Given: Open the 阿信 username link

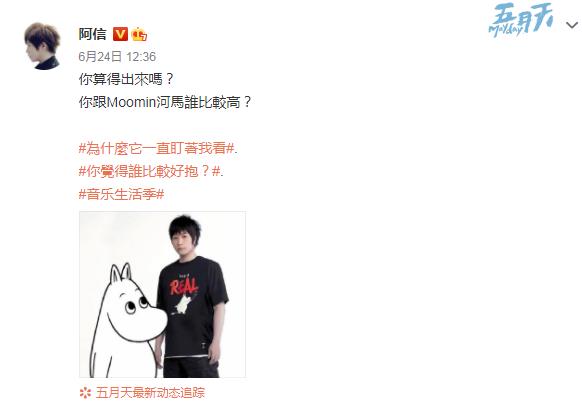Looking at the screenshot, I should [92, 34].
